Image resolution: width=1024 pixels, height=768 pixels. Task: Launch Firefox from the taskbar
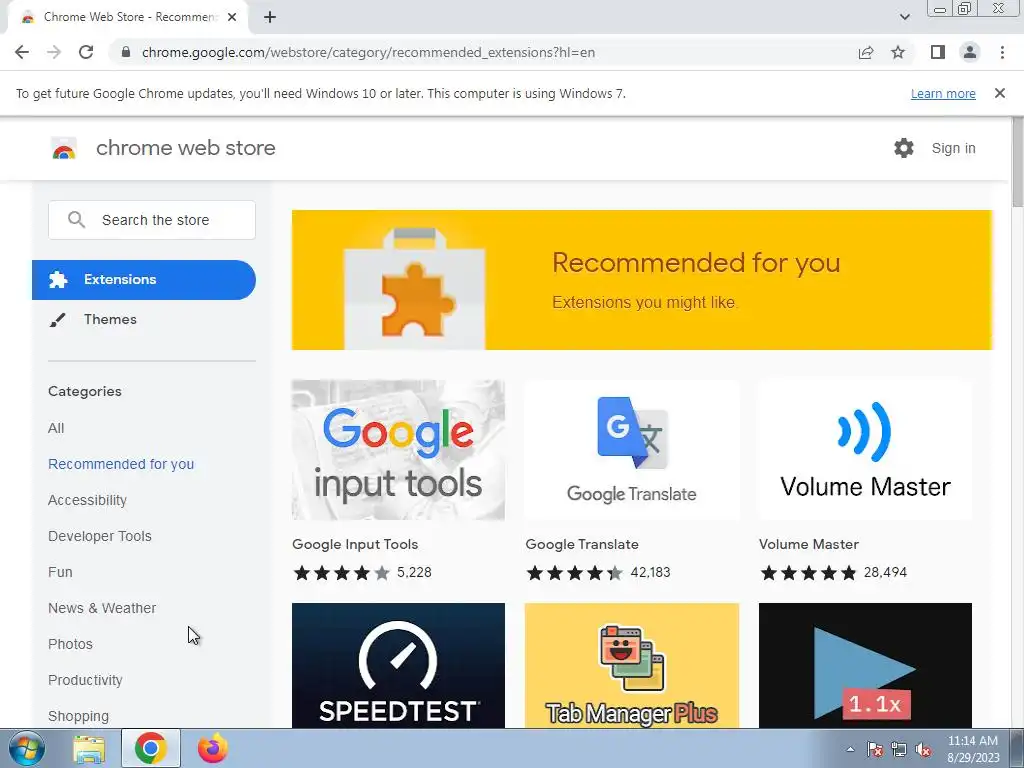(x=212, y=748)
